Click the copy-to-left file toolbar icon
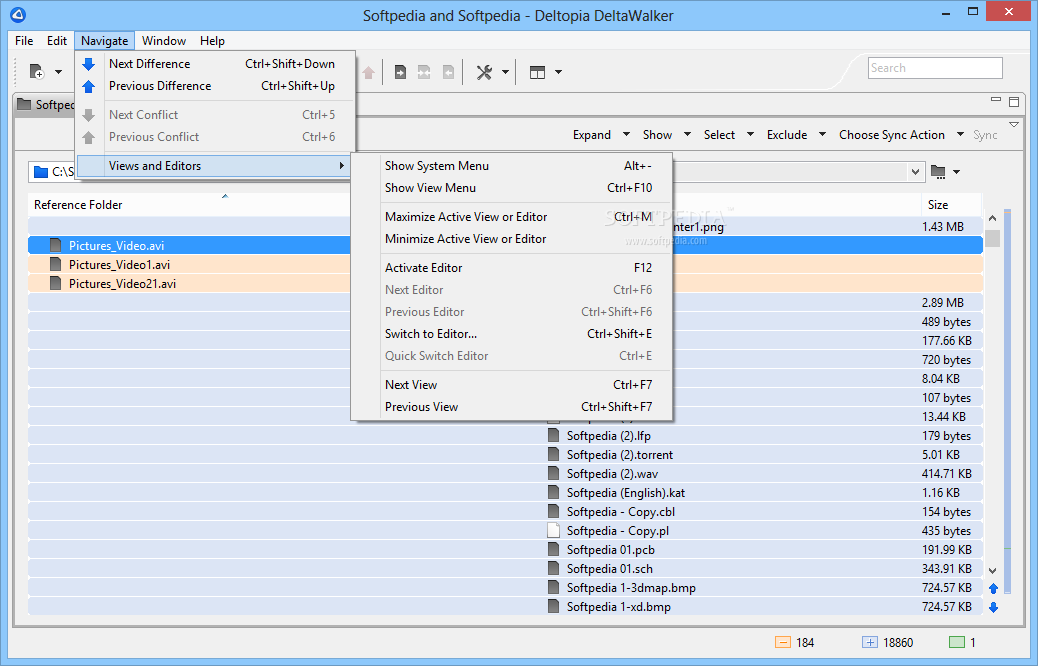 pyautogui.click(x=448, y=71)
